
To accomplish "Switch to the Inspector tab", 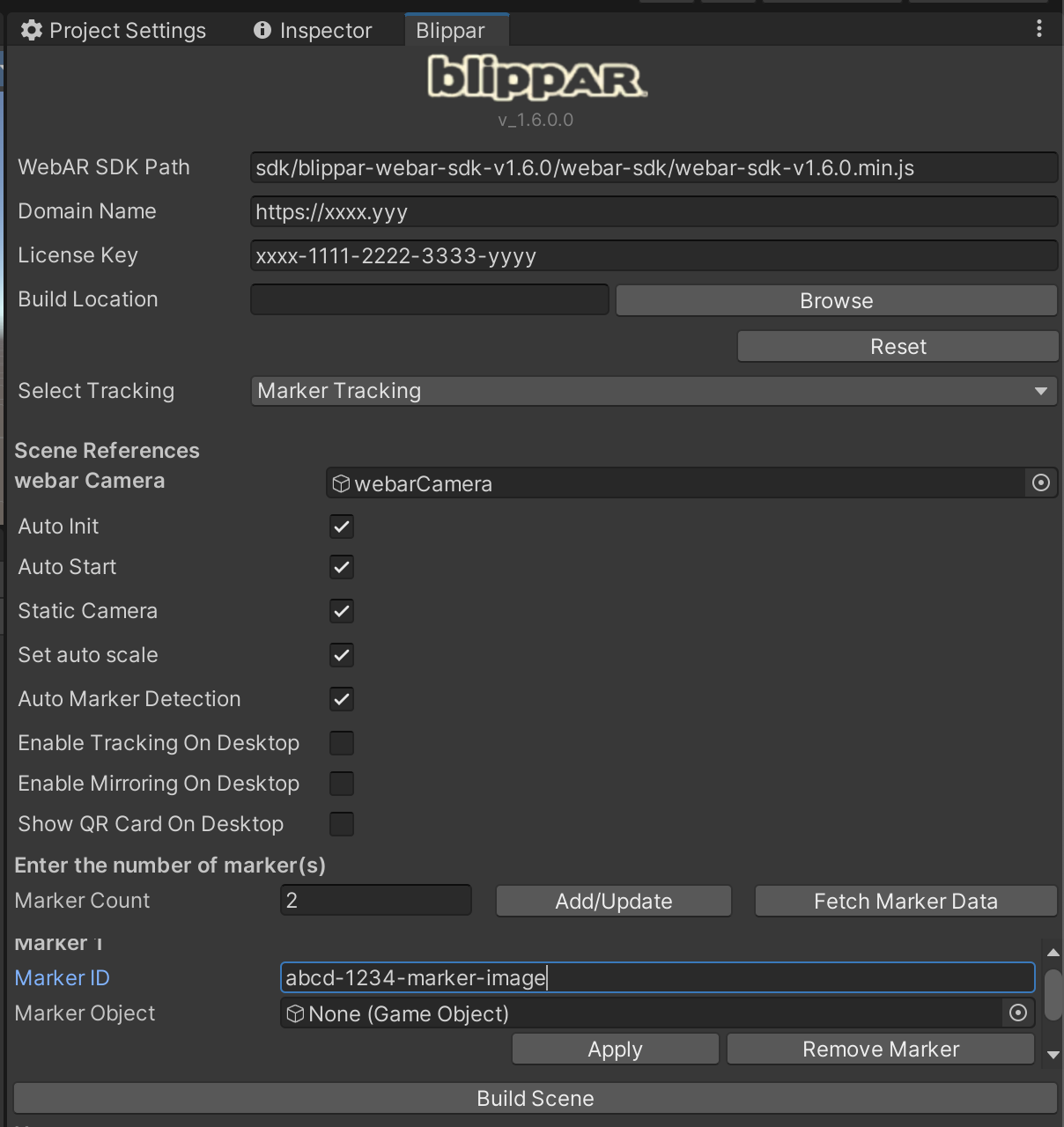I will (x=313, y=31).
